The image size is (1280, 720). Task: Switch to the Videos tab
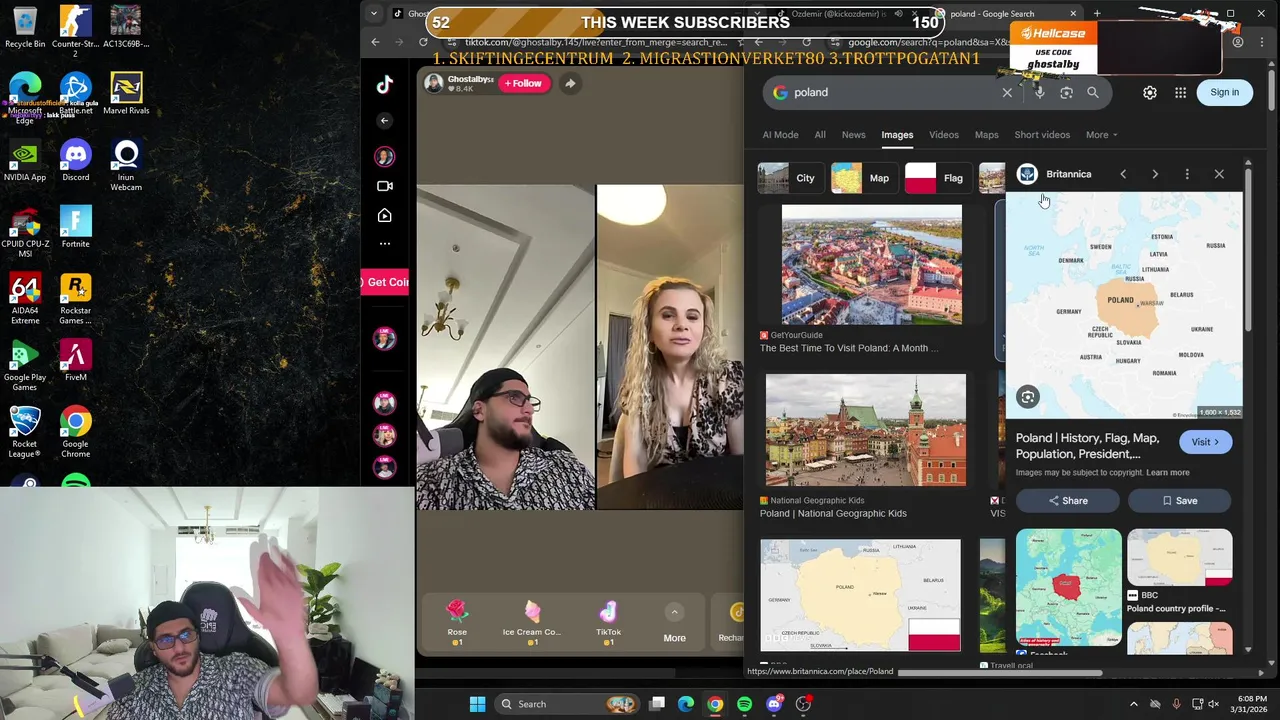(944, 135)
